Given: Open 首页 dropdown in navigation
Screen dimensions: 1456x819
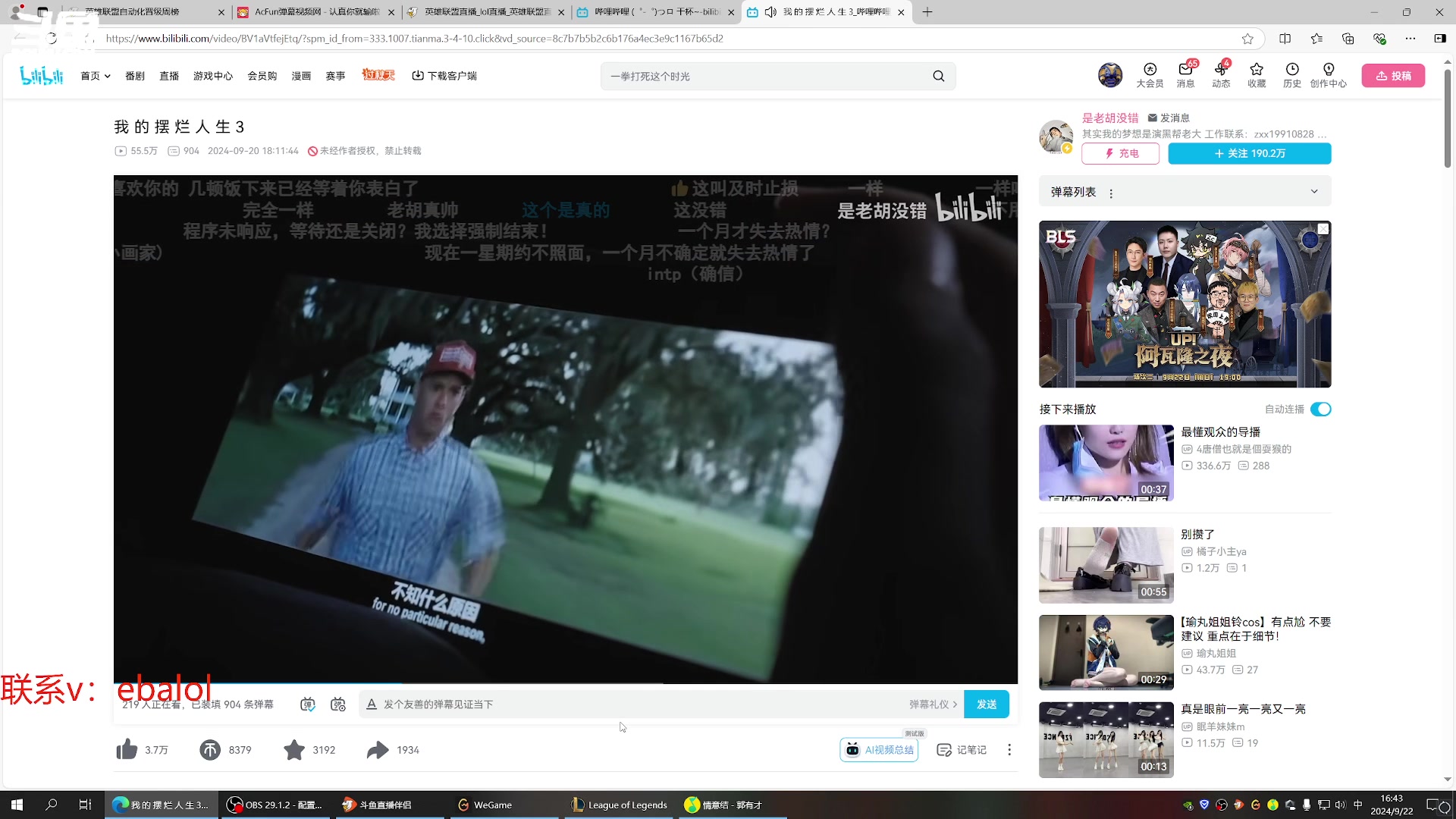Looking at the screenshot, I should click(x=96, y=76).
